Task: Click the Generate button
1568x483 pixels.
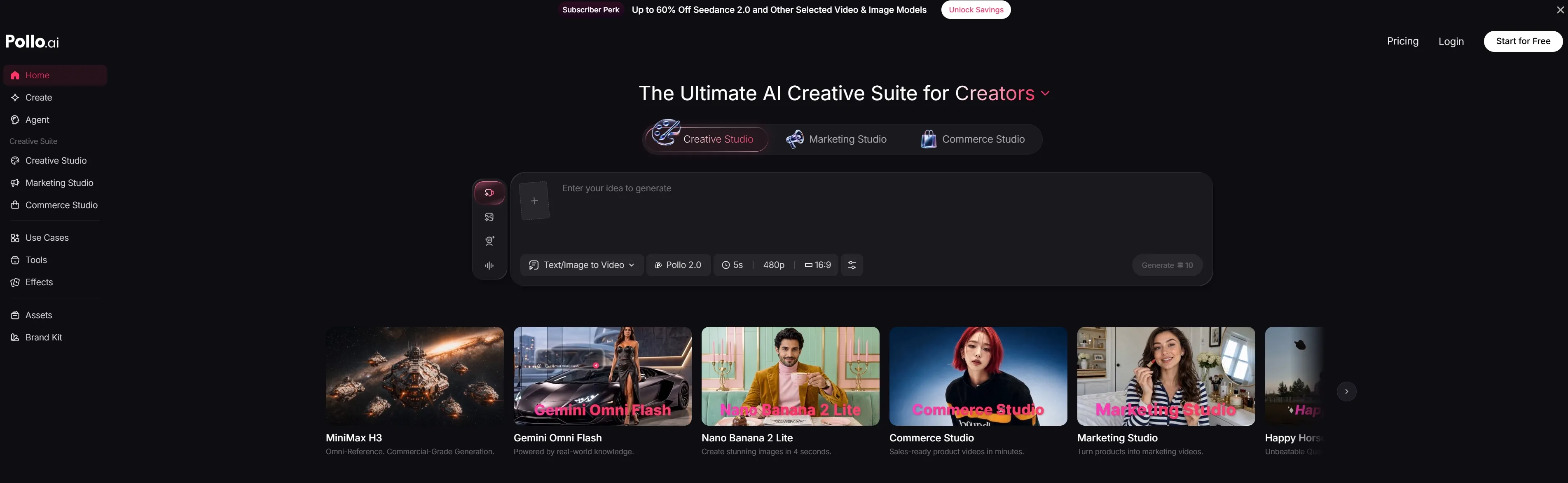Action: 1167,265
